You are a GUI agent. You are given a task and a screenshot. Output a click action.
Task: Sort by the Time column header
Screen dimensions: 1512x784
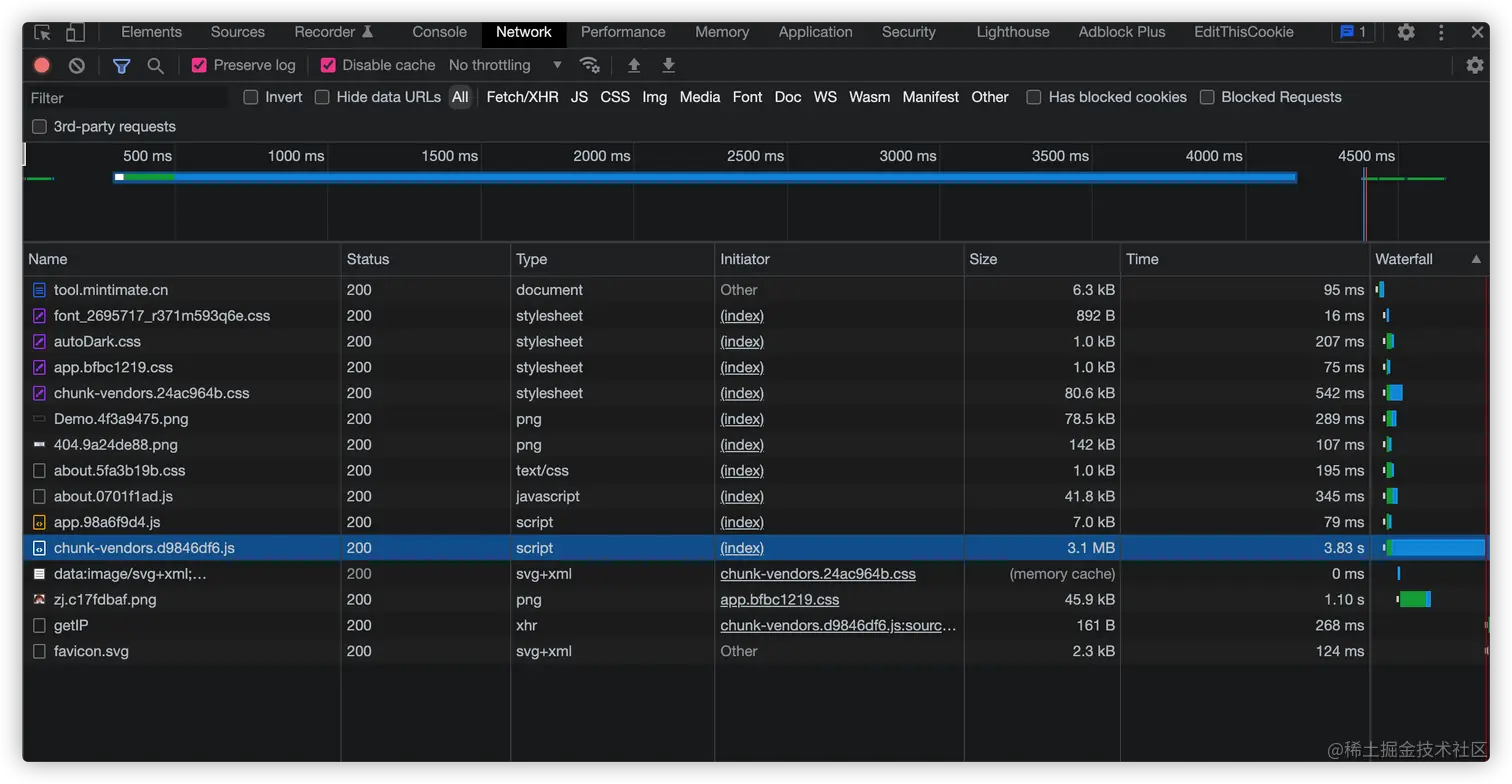(1245, 259)
